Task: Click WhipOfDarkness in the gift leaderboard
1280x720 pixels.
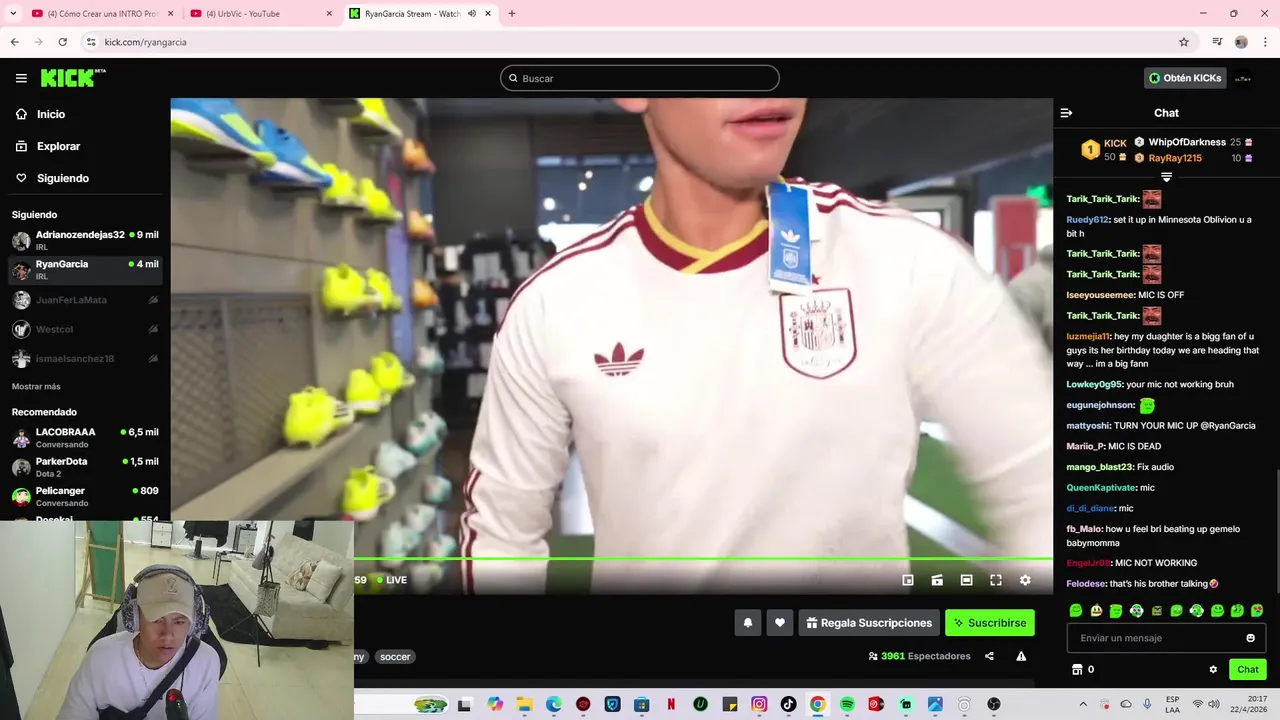Action: [1187, 142]
